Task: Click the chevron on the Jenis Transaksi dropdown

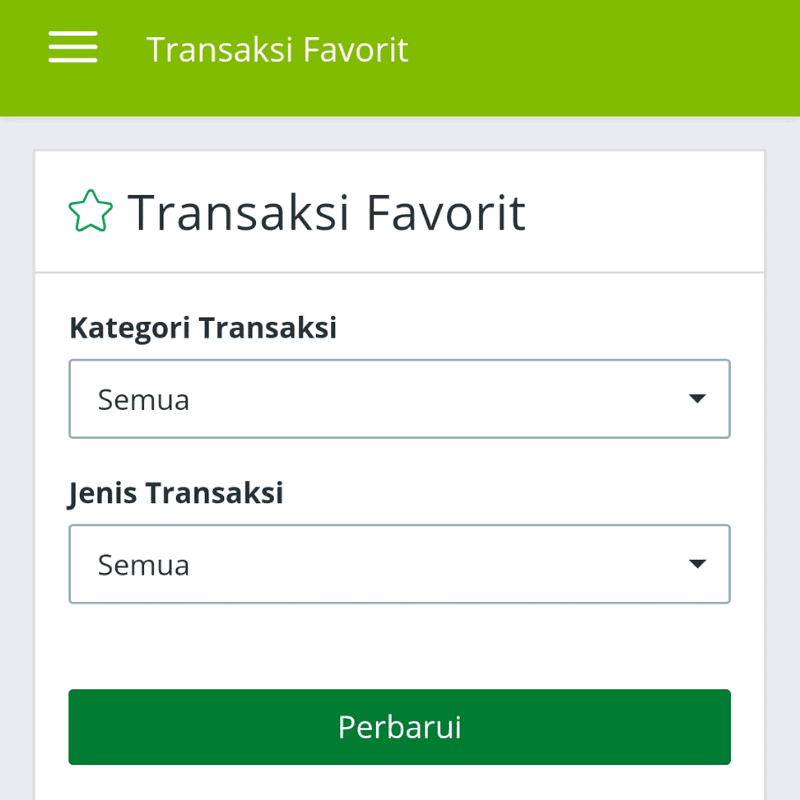Action: [x=697, y=563]
